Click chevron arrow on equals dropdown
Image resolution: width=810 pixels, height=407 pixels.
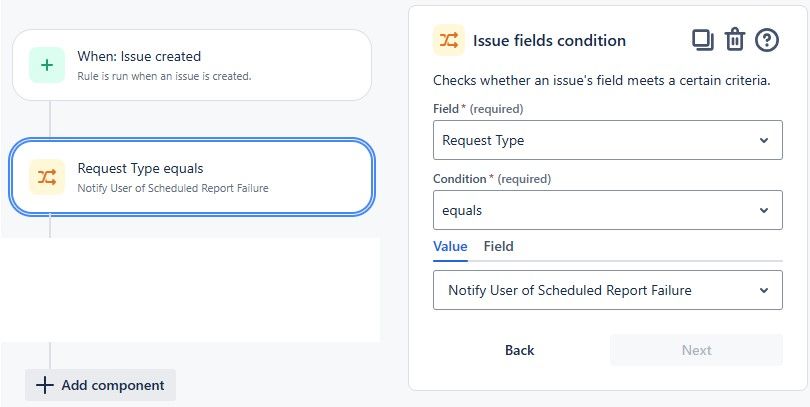pyautogui.click(x=764, y=211)
